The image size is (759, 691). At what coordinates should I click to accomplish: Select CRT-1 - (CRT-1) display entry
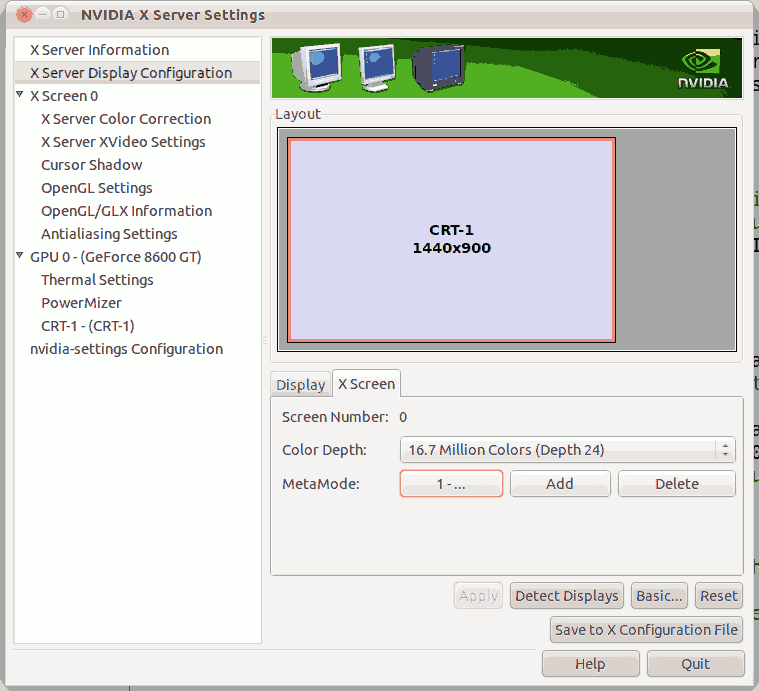pos(88,326)
